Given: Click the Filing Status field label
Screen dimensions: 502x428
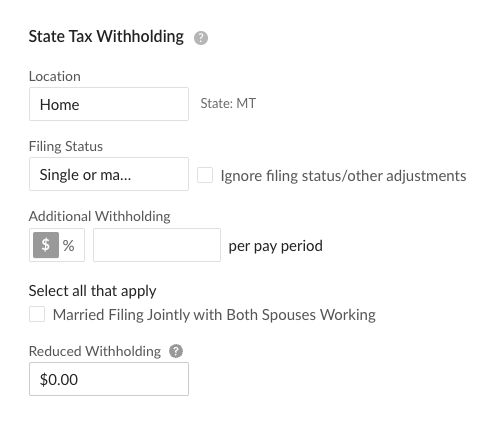Looking at the screenshot, I should tap(66, 147).
